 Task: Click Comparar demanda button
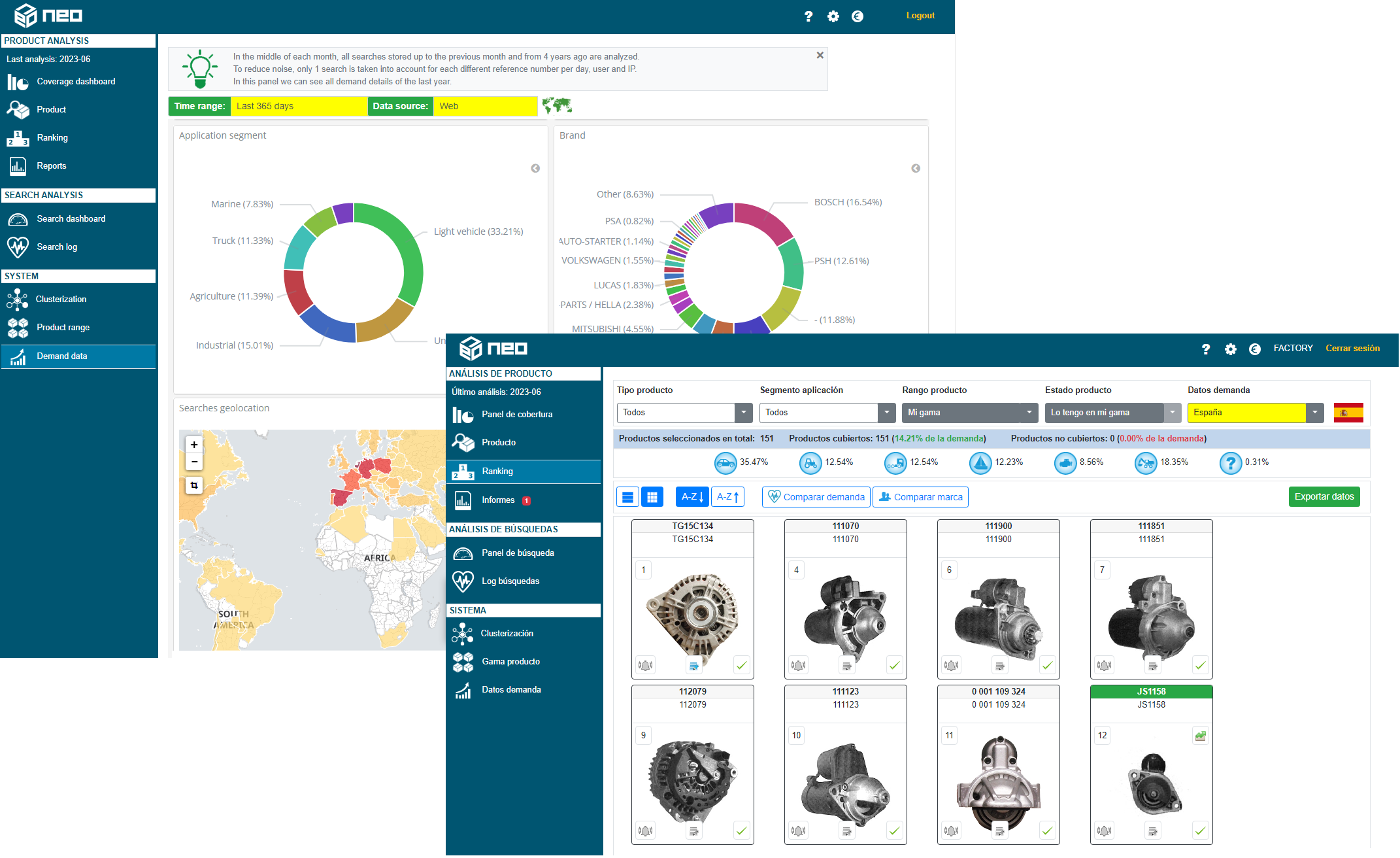(x=816, y=498)
